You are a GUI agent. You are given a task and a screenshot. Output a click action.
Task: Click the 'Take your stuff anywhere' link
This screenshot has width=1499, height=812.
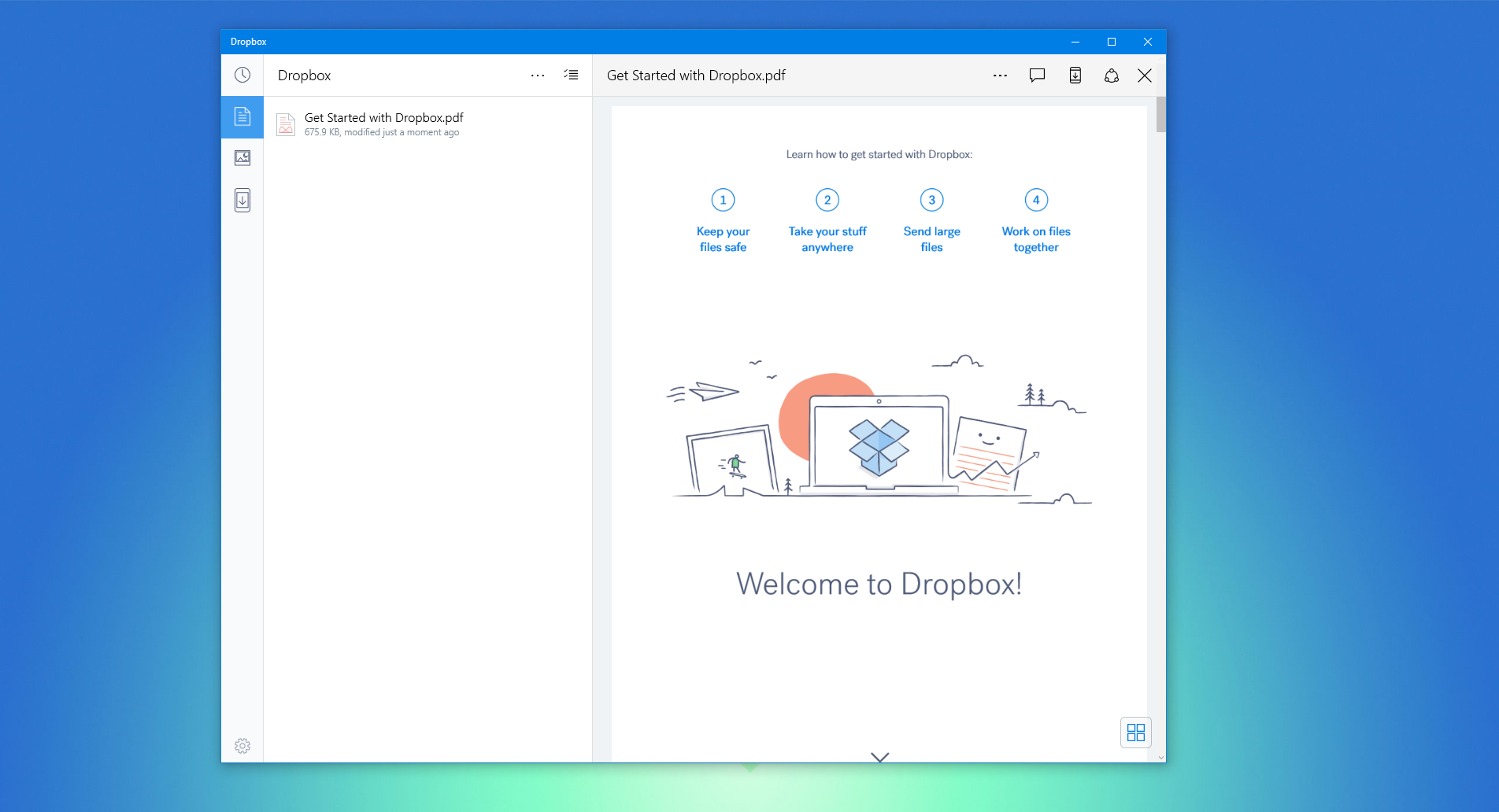pos(827,239)
